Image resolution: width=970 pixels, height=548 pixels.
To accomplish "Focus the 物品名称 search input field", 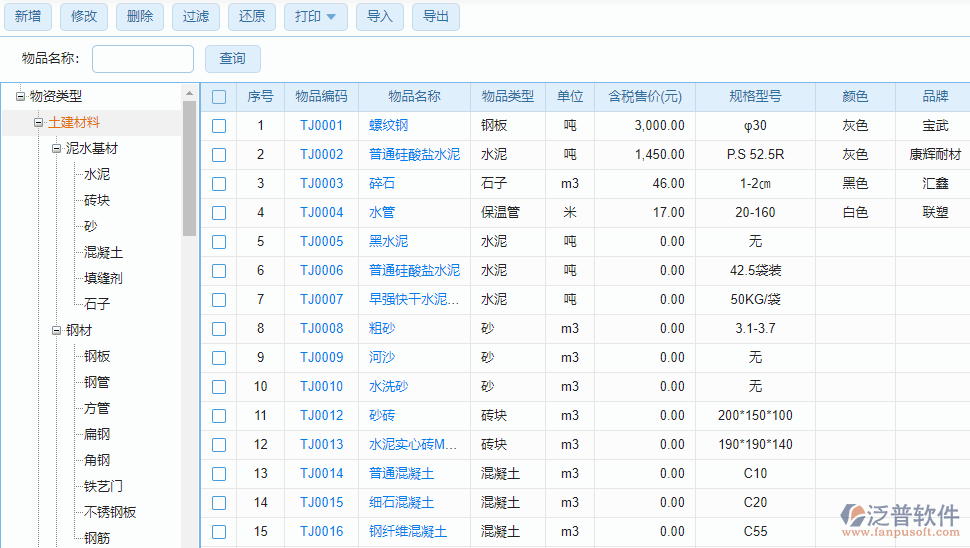I will click(x=143, y=59).
